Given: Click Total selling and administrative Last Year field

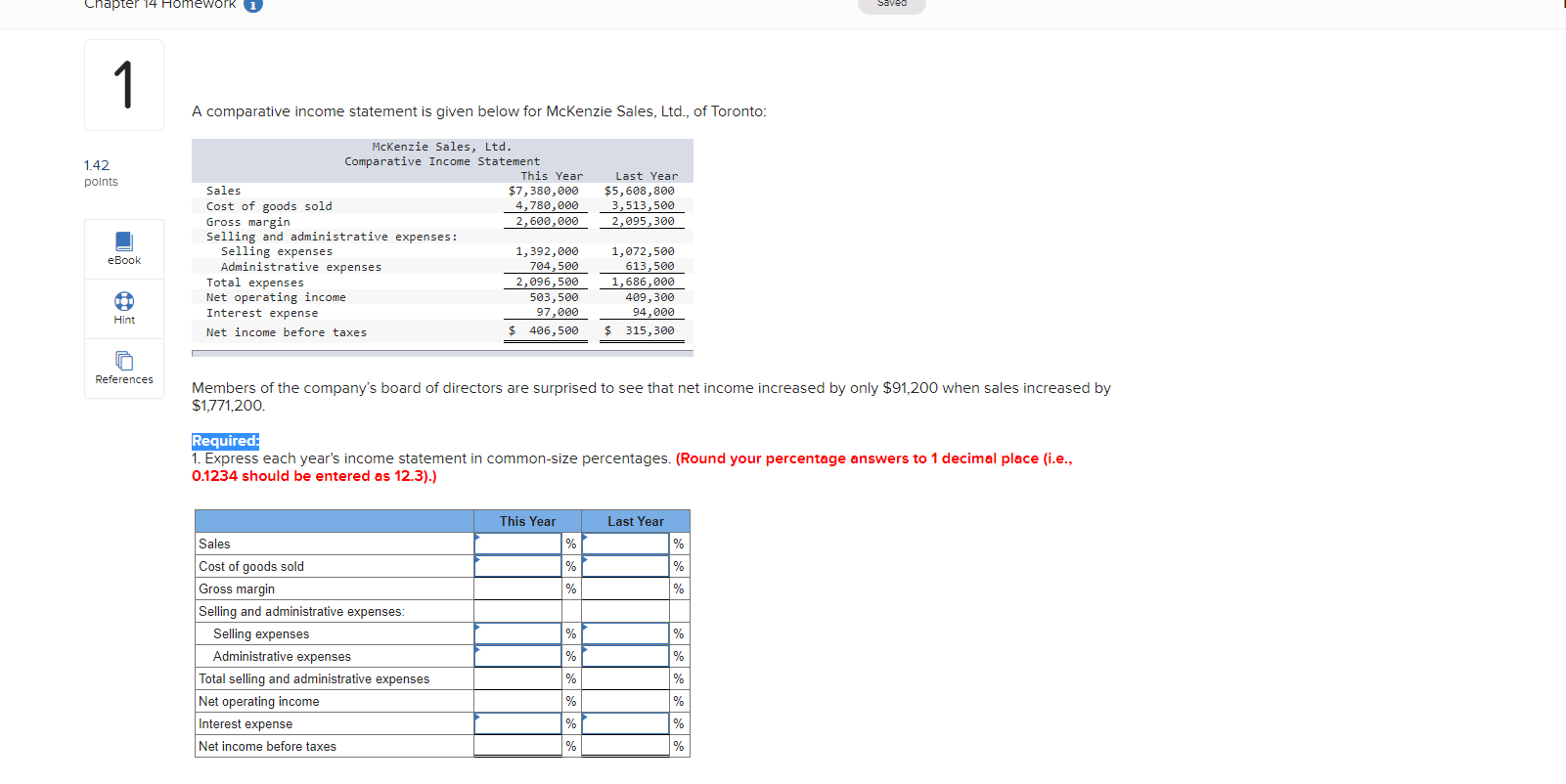Looking at the screenshot, I should click(625, 678).
